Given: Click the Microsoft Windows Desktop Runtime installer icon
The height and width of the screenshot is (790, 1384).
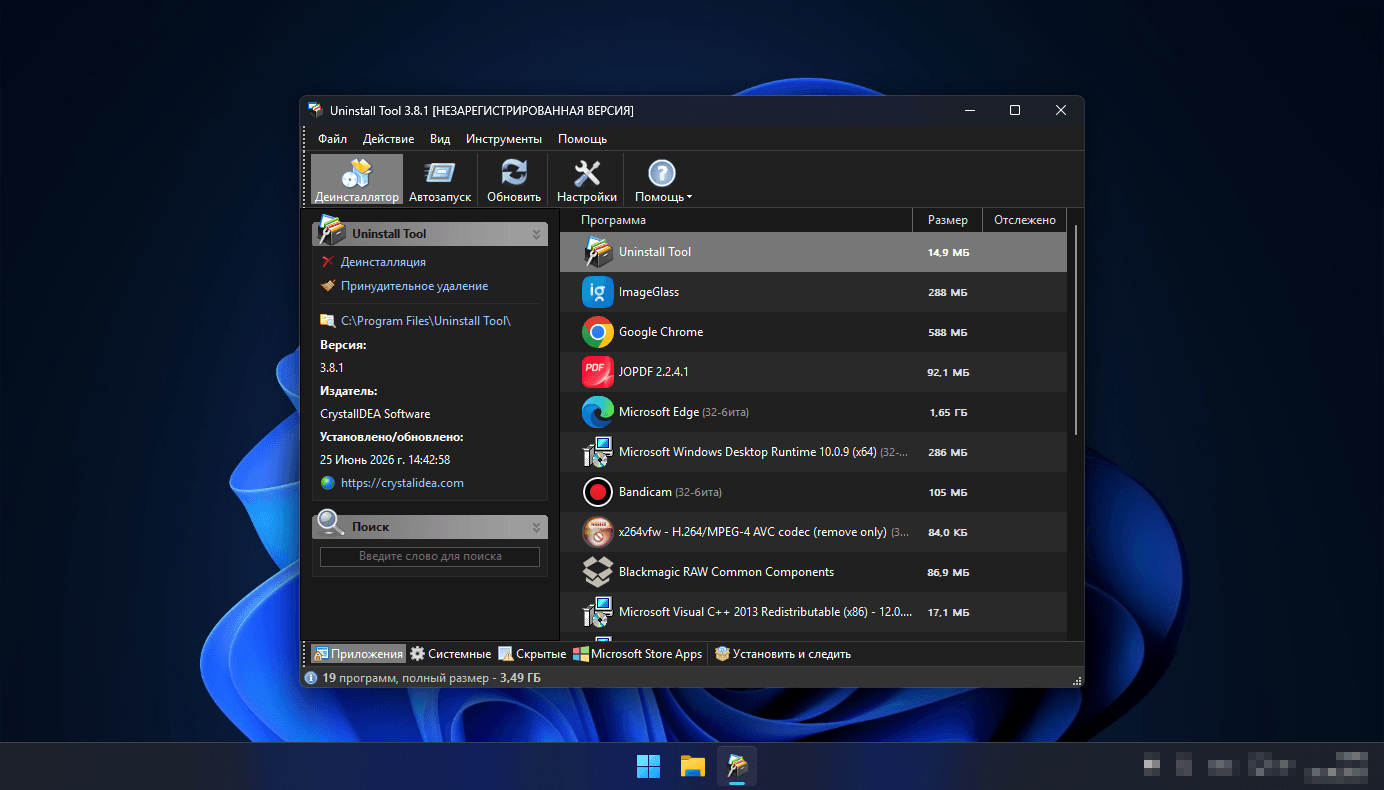Looking at the screenshot, I should (x=598, y=452).
